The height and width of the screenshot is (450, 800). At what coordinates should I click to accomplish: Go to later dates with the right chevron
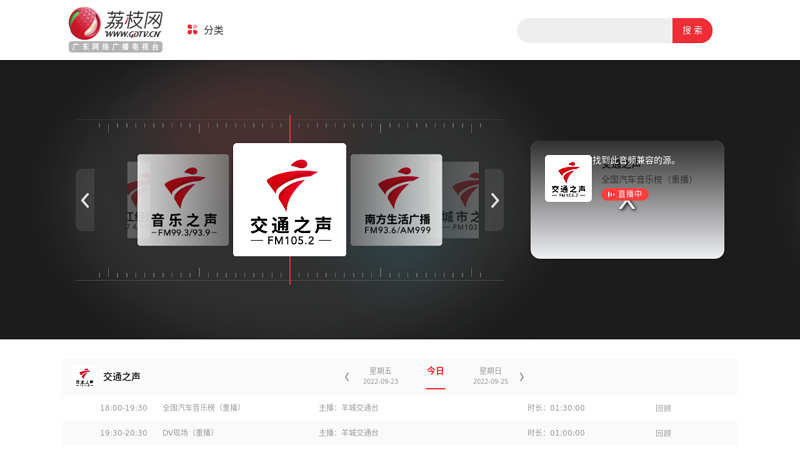click(x=521, y=377)
